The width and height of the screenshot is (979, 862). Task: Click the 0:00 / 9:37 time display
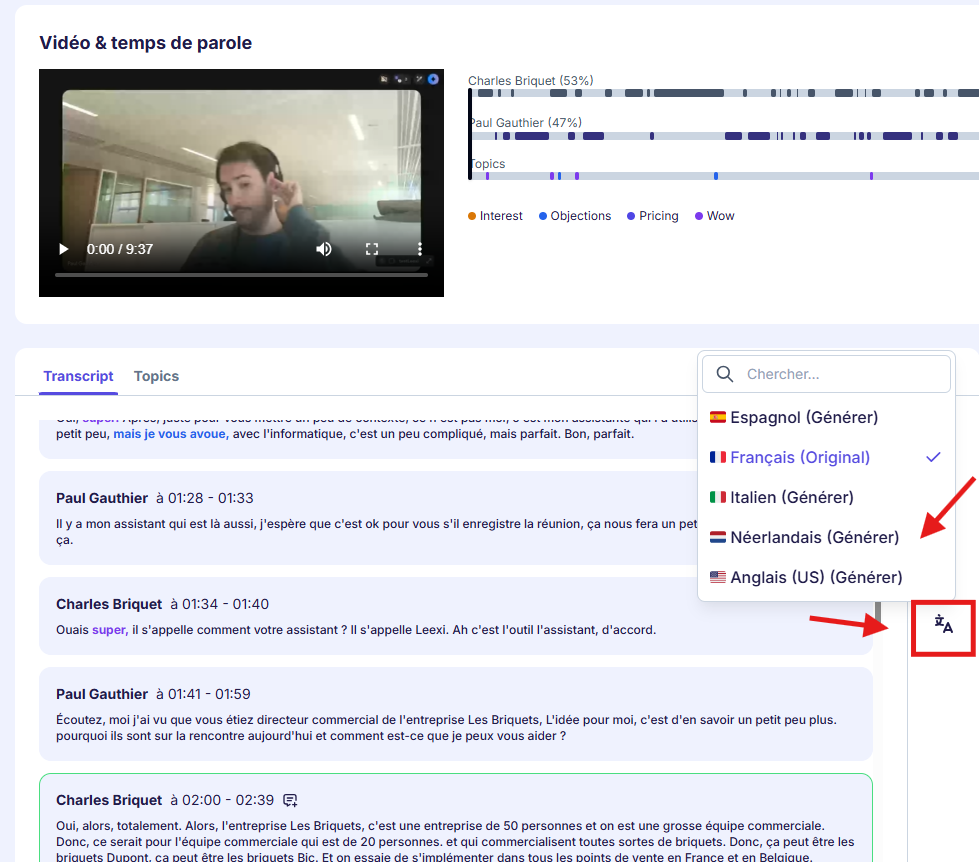pos(119,249)
